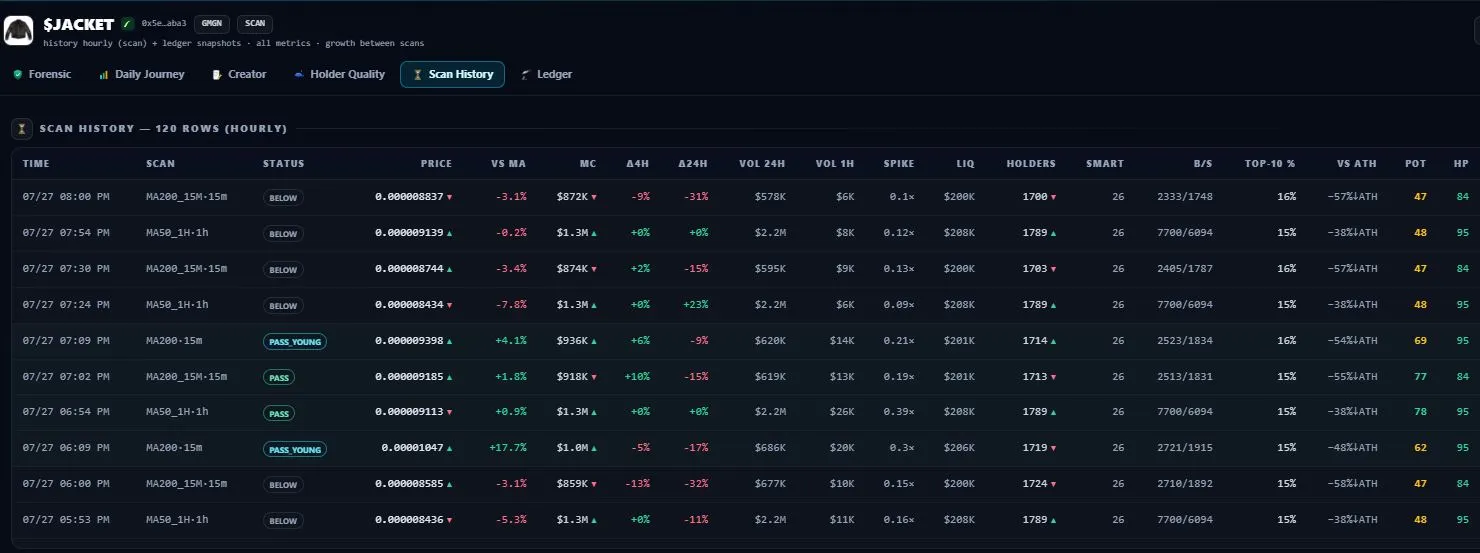Open the GMGN link button
The image size is (1480, 553).
211,23
